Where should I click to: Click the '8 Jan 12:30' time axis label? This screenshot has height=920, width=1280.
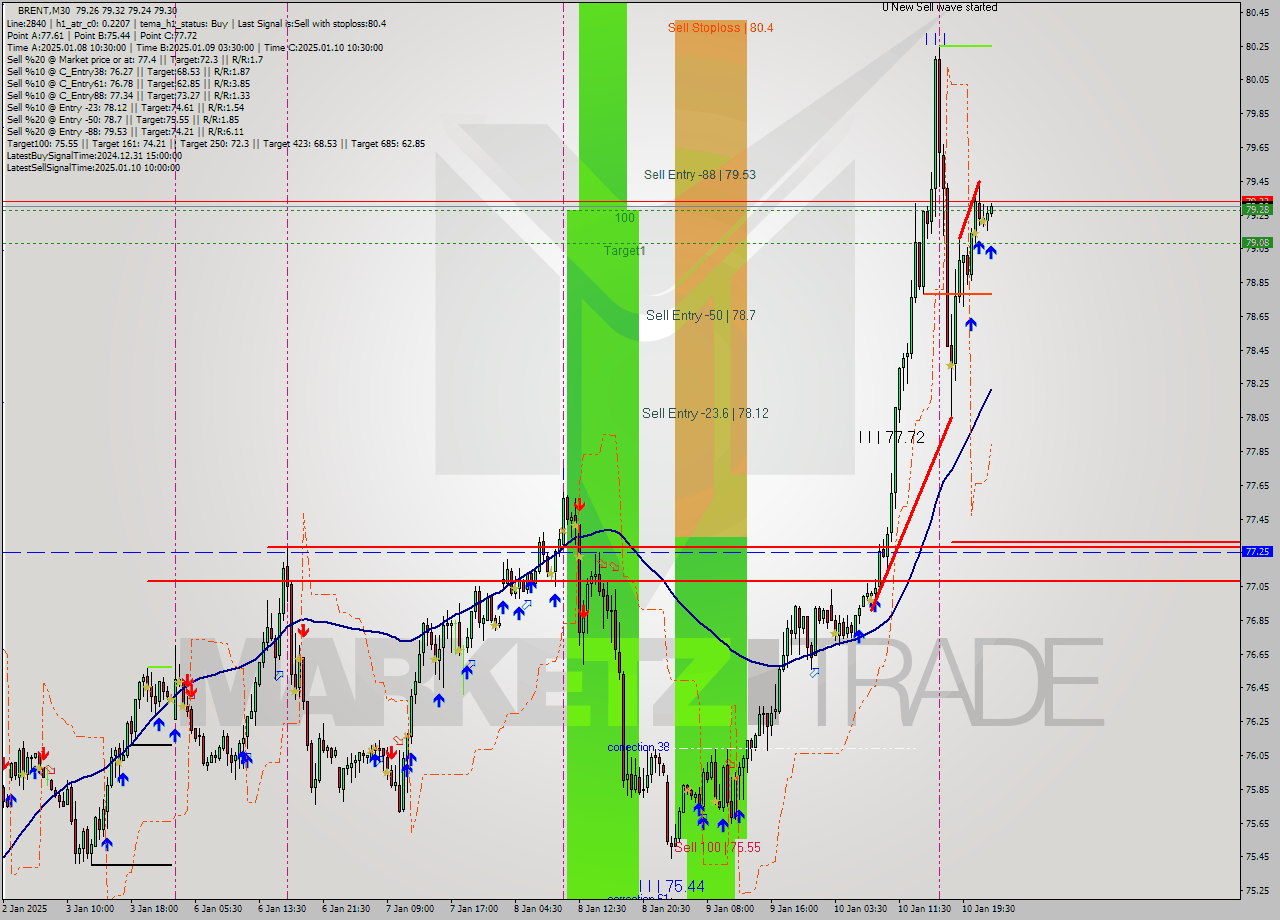tap(602, 909)
